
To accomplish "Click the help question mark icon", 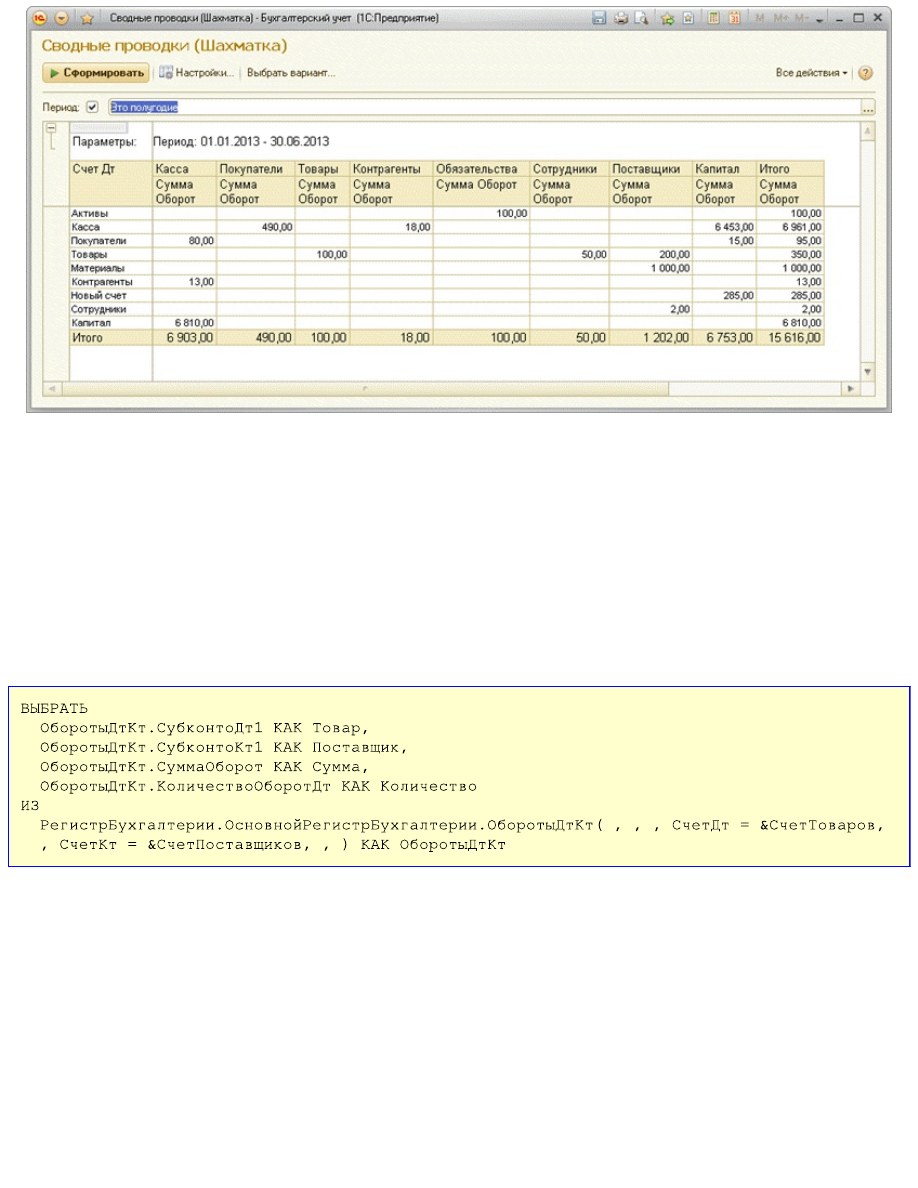I will tap(865, 73).
